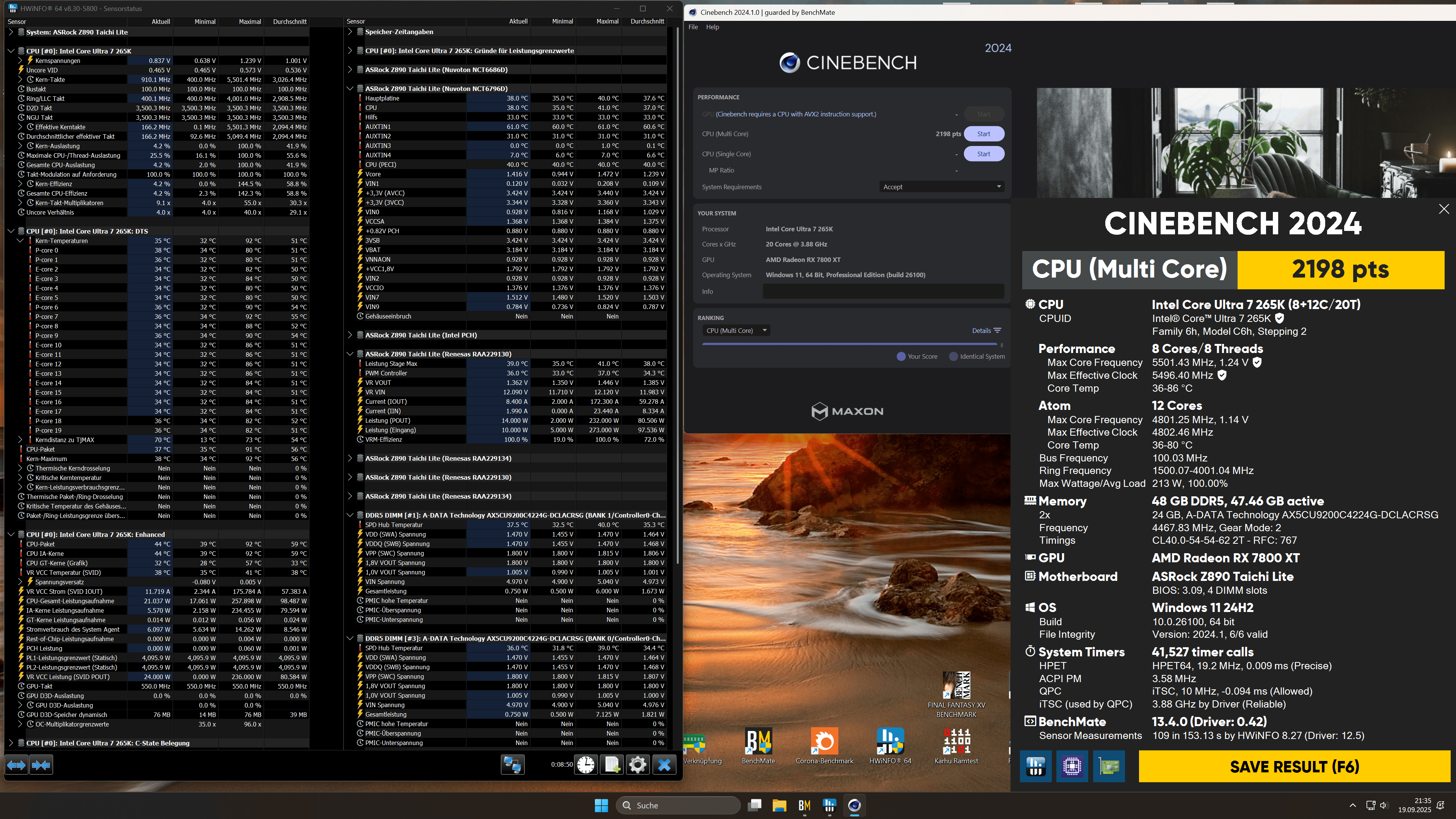
Task: Click the SAVE RESULT (F6) button
Action: (x=1294, y=766)
